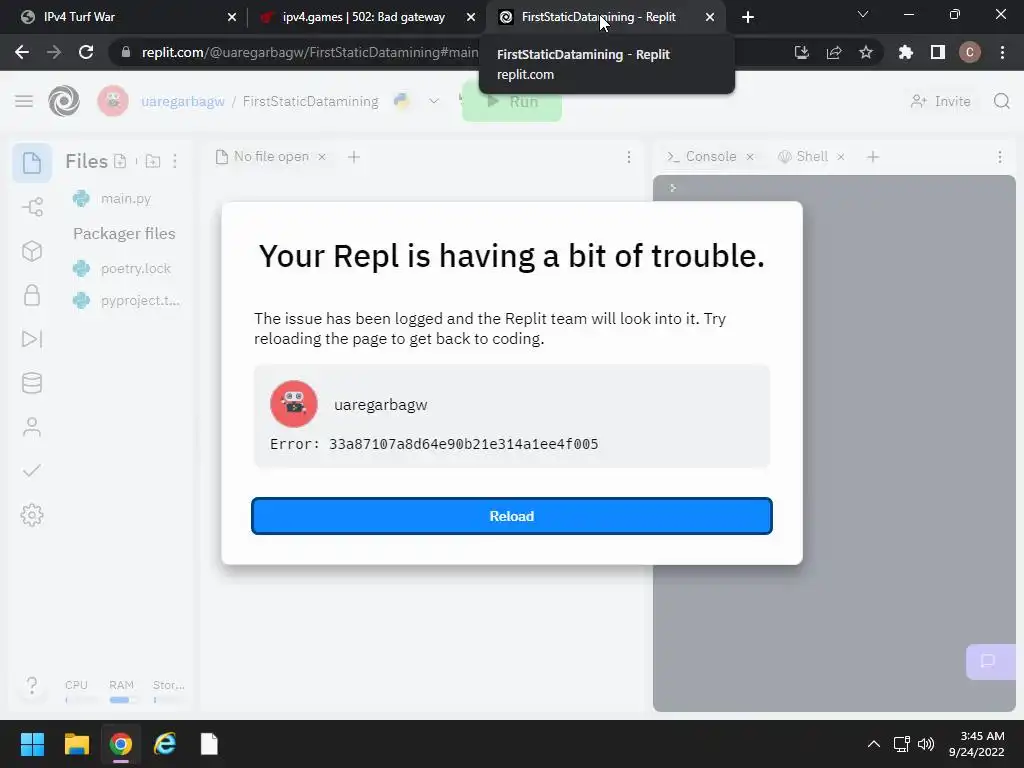Click the RAM usage bar
Image resolution: width=1024 pixels, height=768 pixels.
124,699
